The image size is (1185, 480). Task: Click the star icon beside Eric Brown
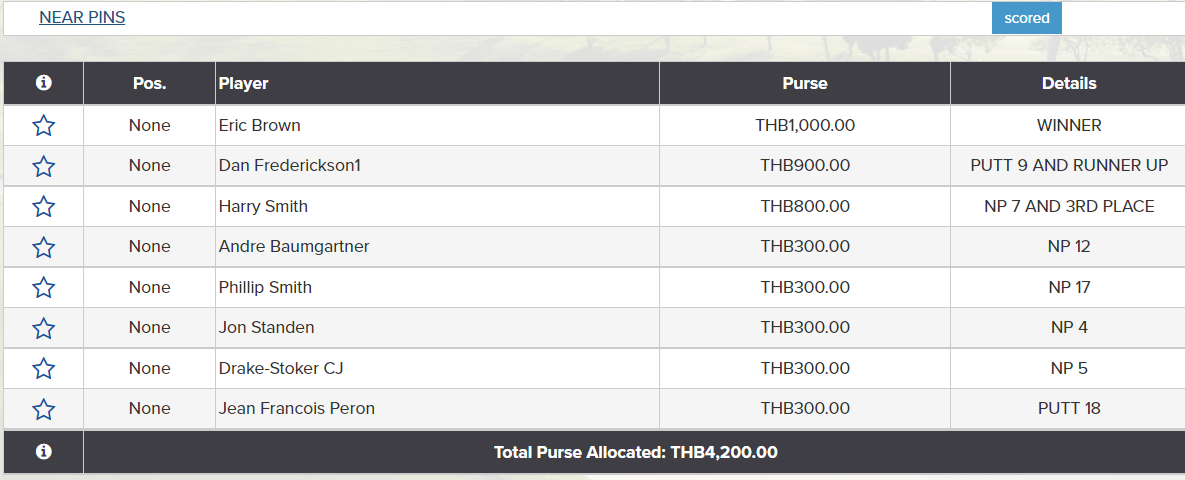pos(43,126)
